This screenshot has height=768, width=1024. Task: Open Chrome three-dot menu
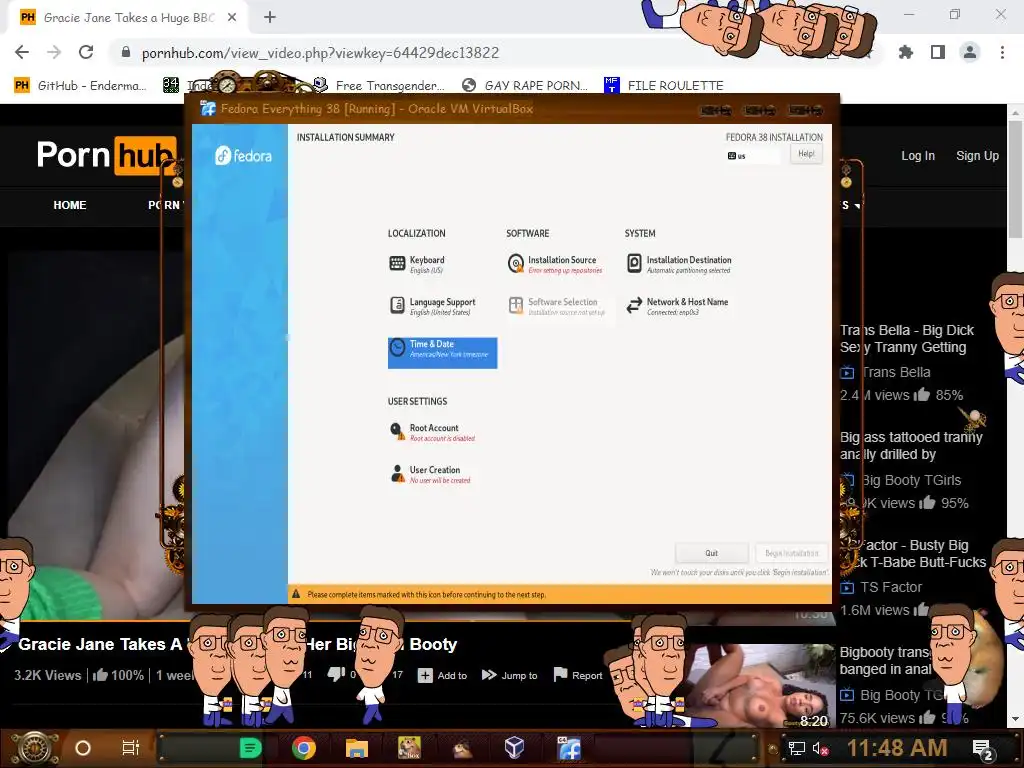click(1002, 52)
